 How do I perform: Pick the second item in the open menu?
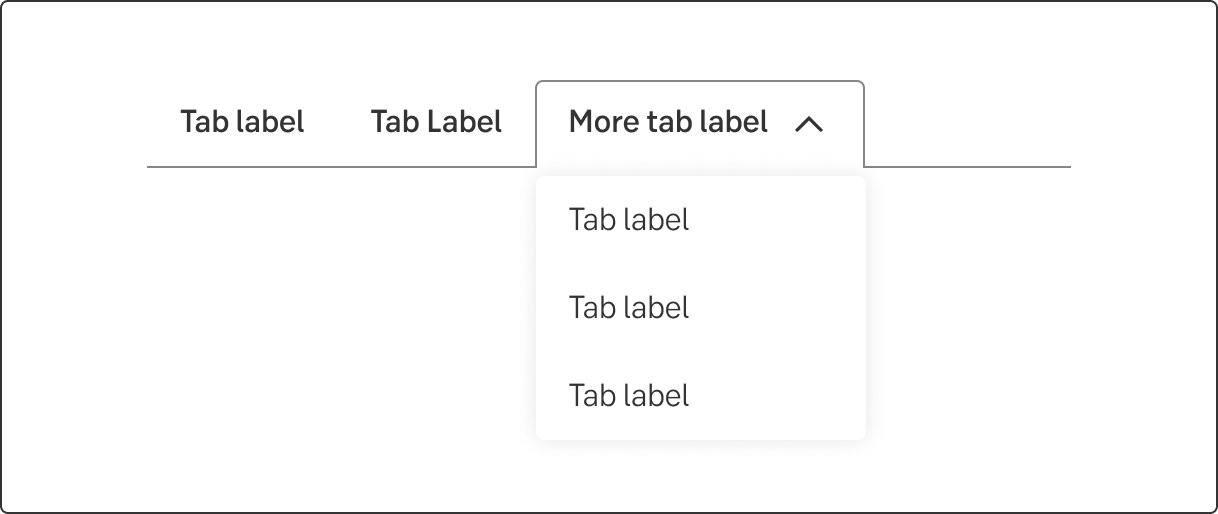tap(629, 307)
